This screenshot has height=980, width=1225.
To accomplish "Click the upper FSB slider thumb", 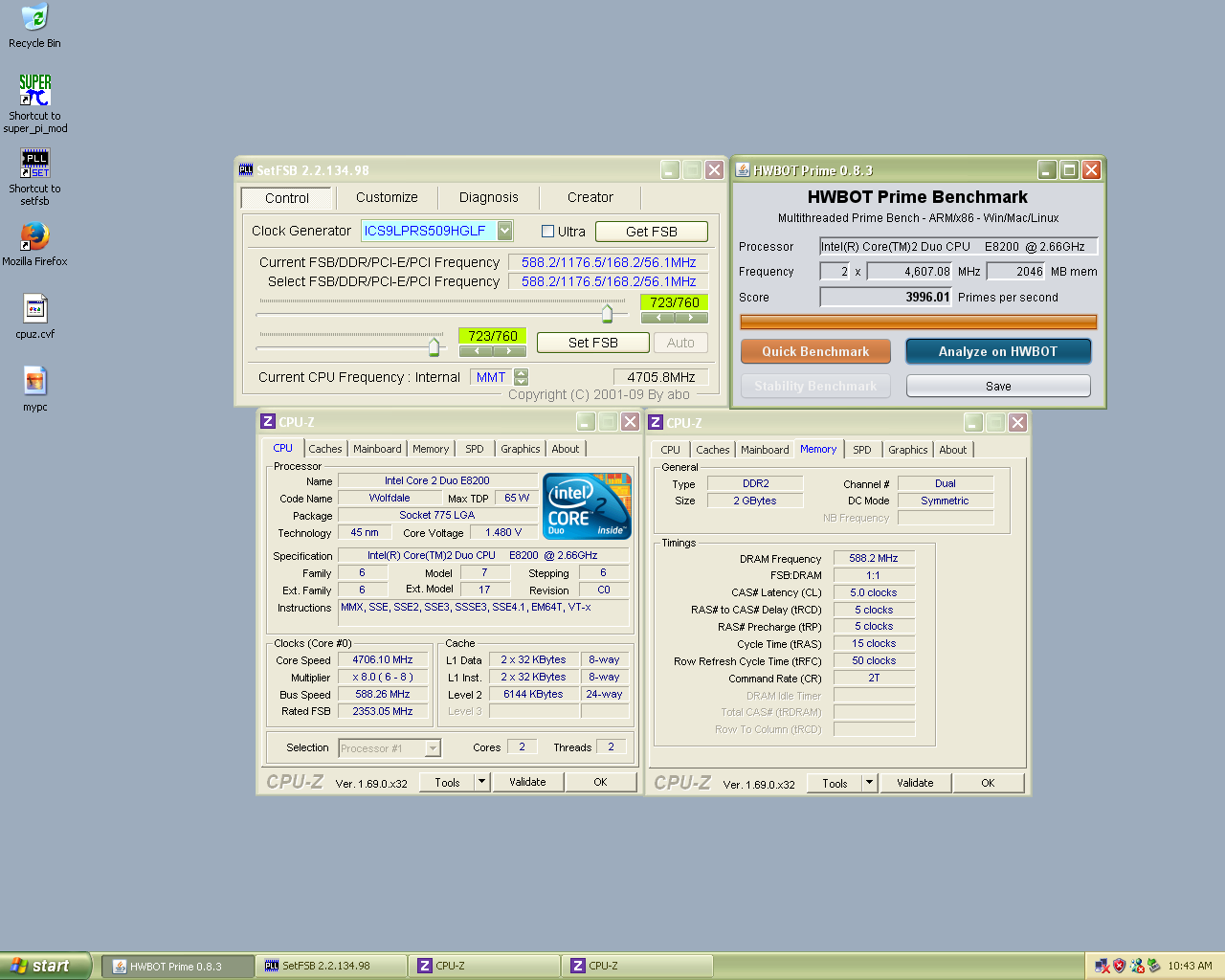I will (x=607, y=313).
